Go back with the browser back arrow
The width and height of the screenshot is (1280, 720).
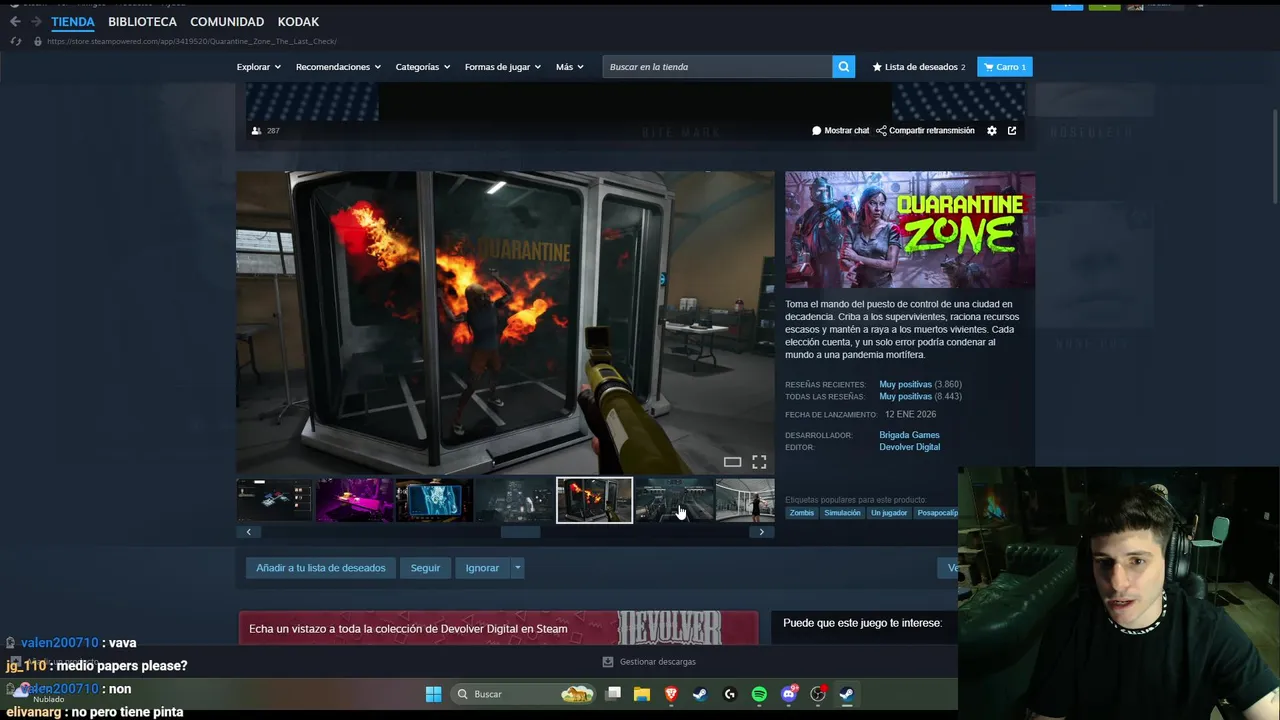15,21
